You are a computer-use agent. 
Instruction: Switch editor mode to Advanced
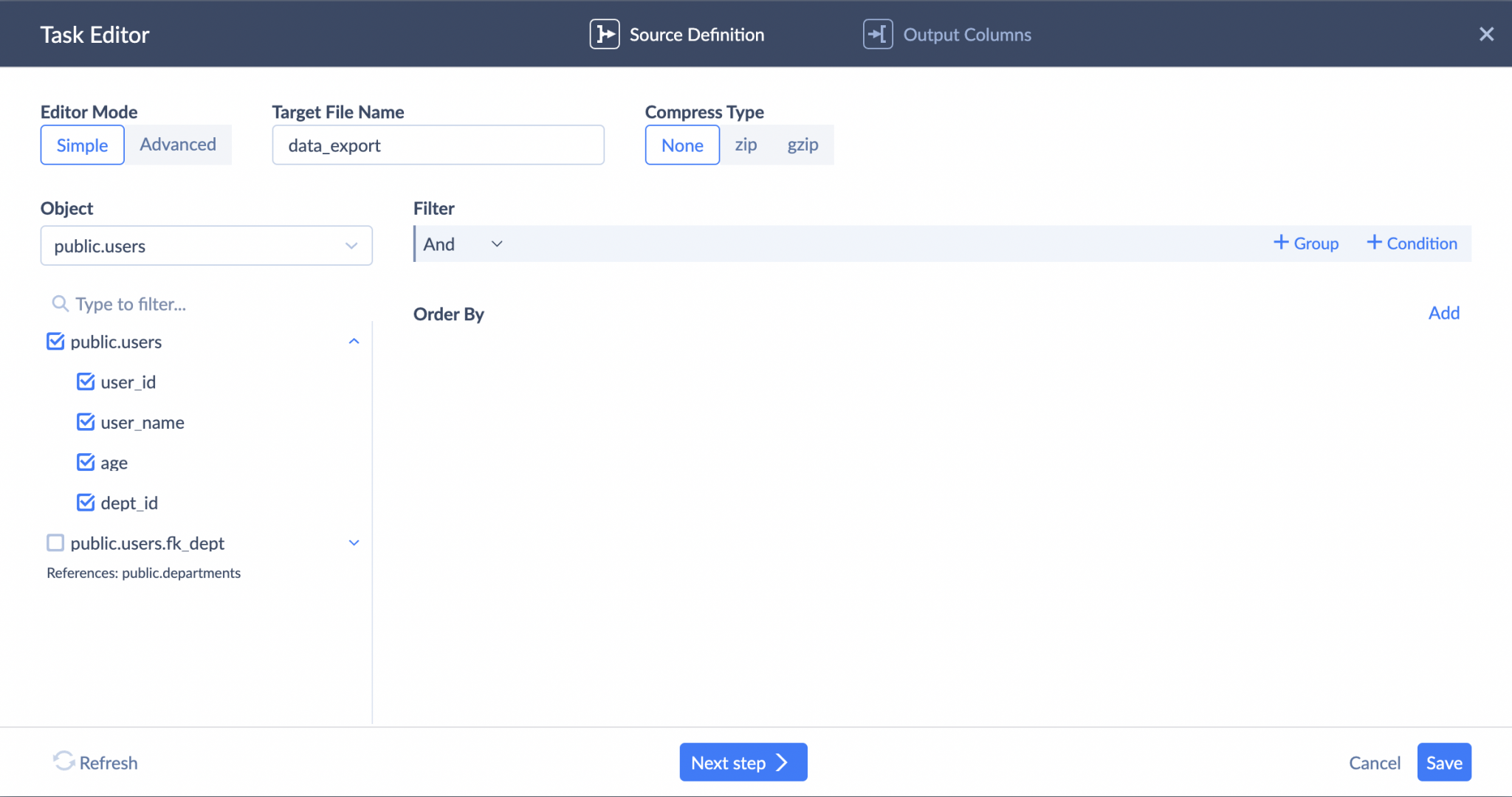178,145
